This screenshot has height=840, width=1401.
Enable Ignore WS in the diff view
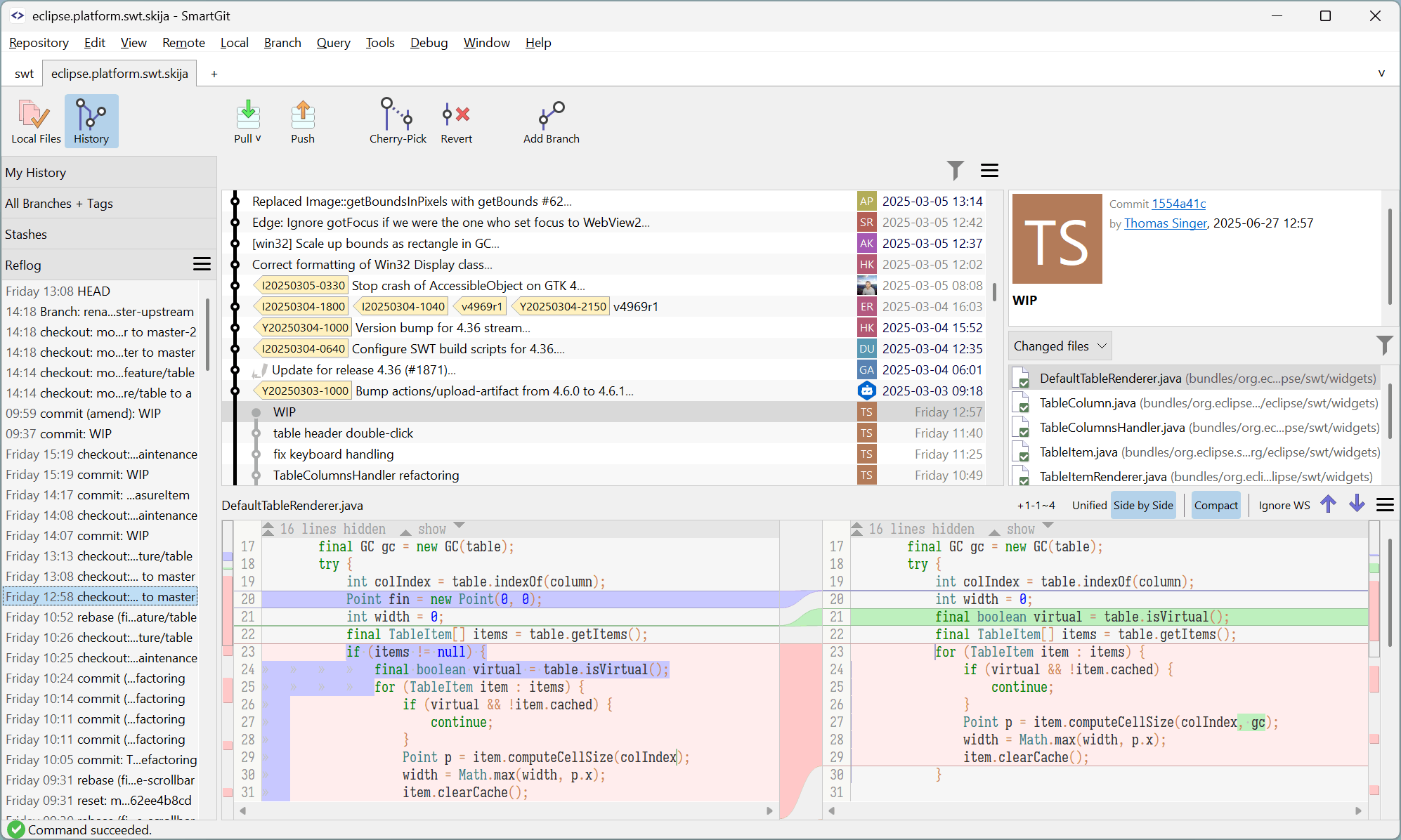[x=1283, y=504]
